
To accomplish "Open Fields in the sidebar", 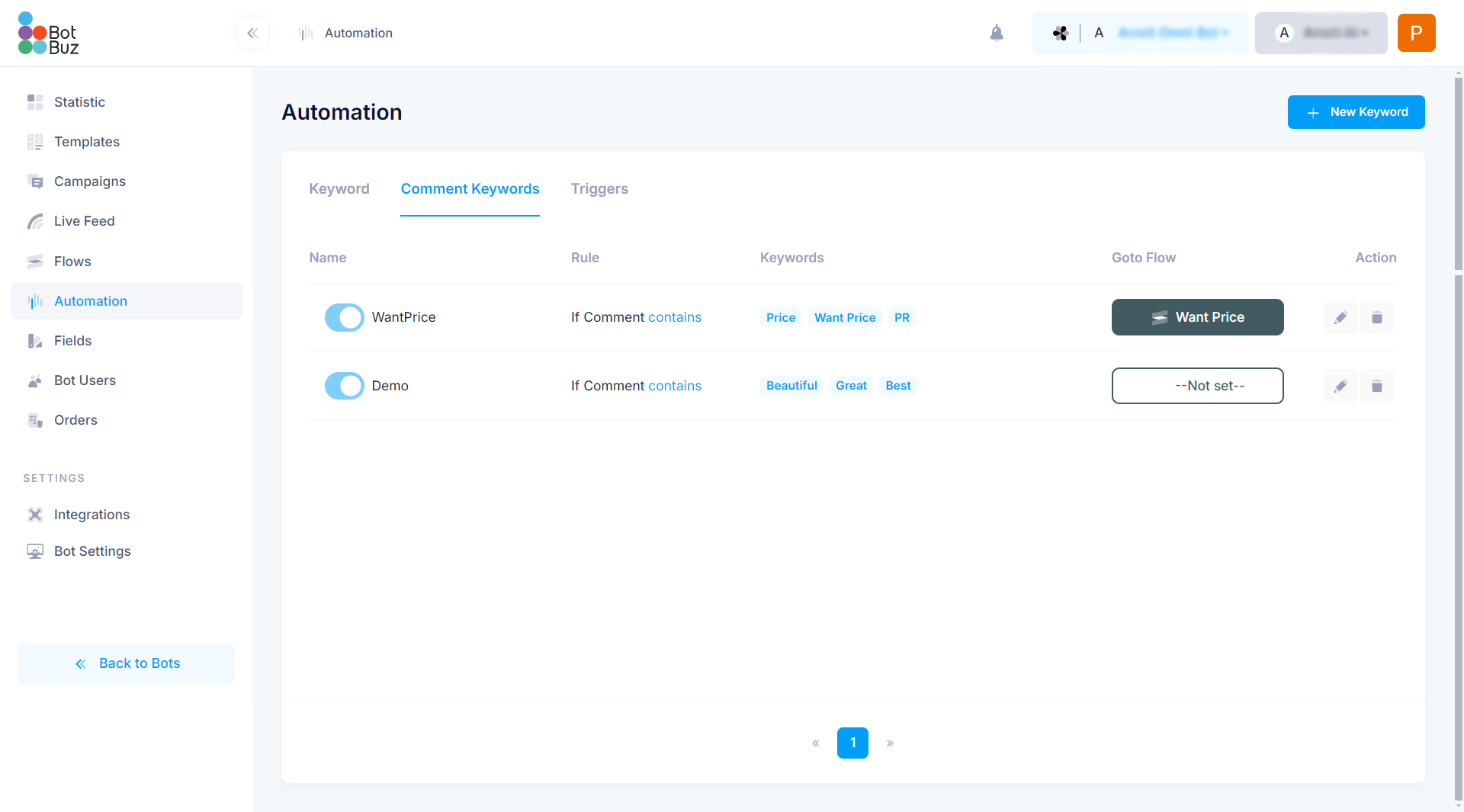I will [127, 341].
